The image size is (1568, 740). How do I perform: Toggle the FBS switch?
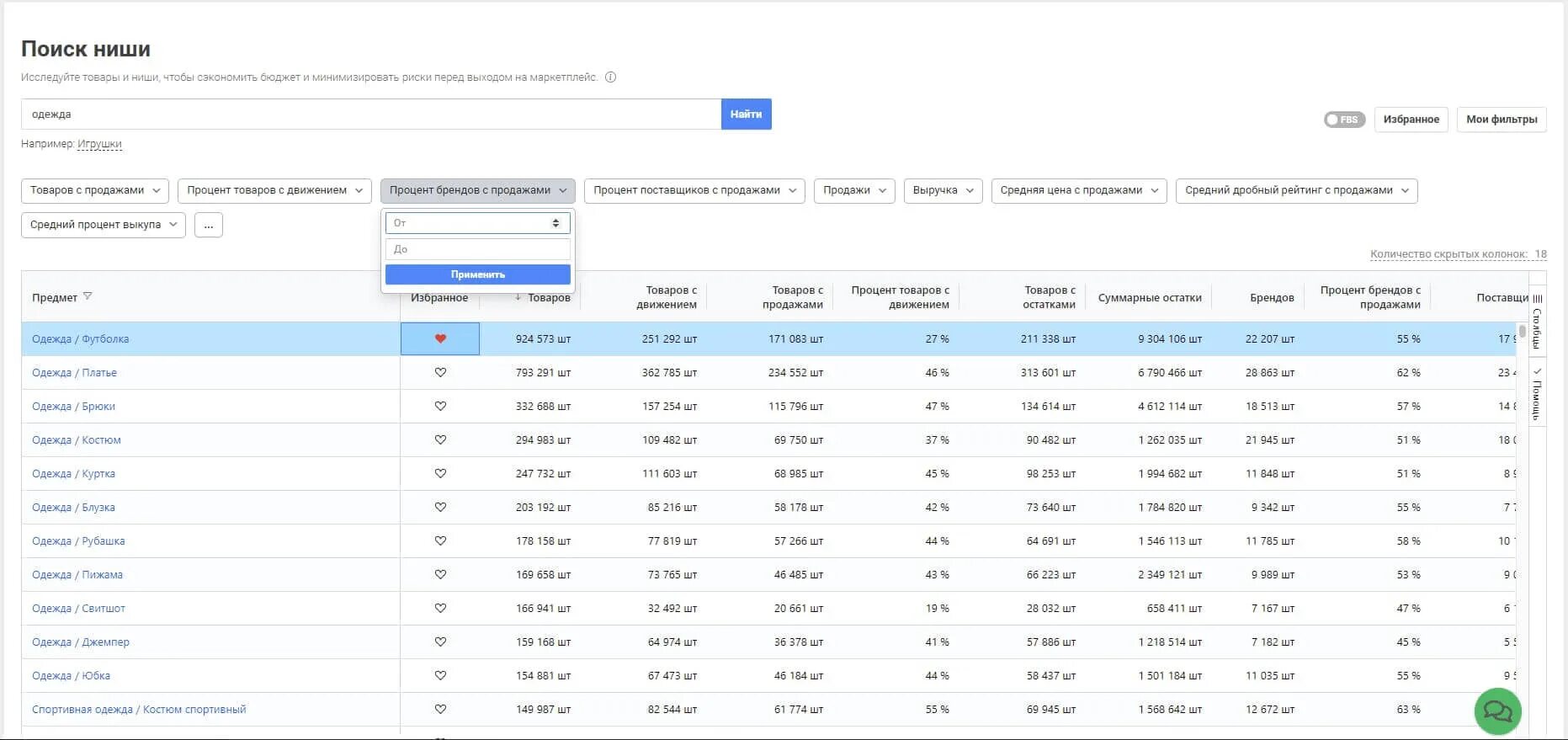tap(1344, 120)
